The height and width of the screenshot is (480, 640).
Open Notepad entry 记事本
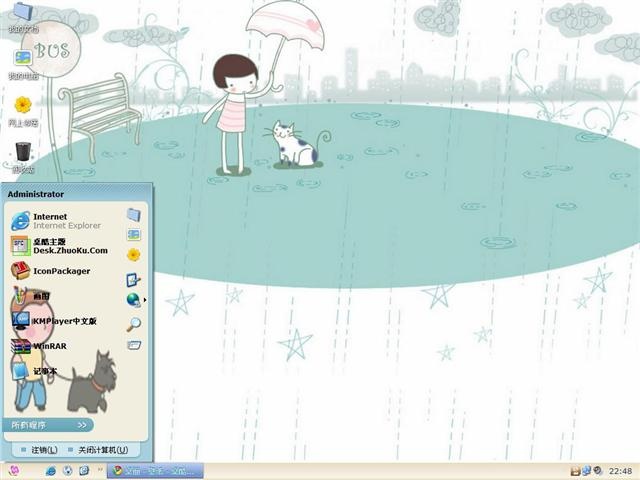pos(34,371)
